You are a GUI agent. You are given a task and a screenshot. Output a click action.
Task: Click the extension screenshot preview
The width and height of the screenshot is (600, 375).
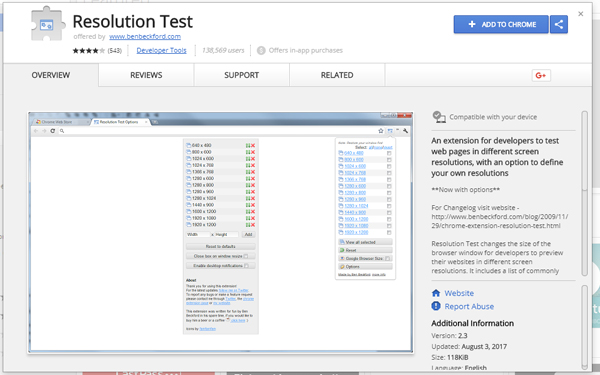[x=220, y=232]
